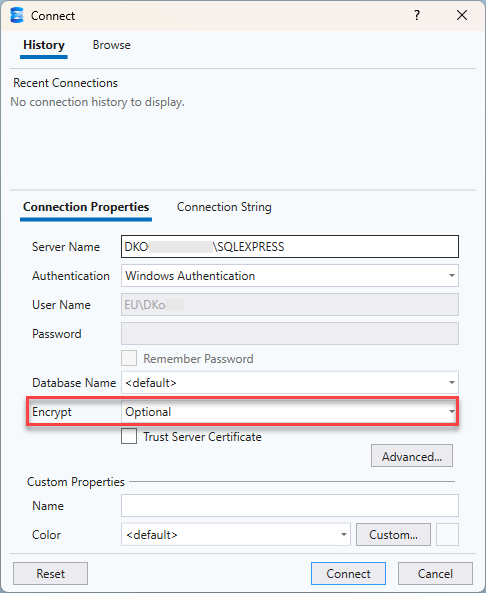Close the Connect dialog window
Image resolution: width=486 pixels, height=593 pixels.
click(x=462, y=16)
